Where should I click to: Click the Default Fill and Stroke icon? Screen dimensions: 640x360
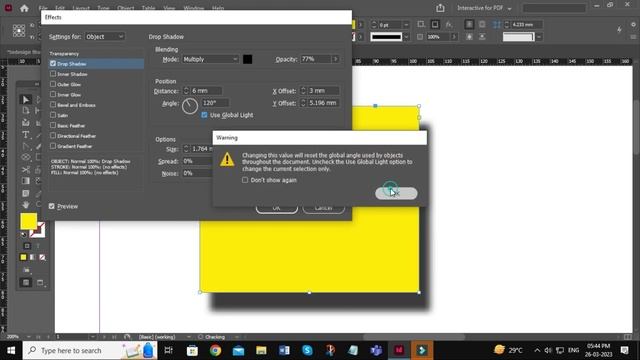pyautogui.click(x=24, y=235)
